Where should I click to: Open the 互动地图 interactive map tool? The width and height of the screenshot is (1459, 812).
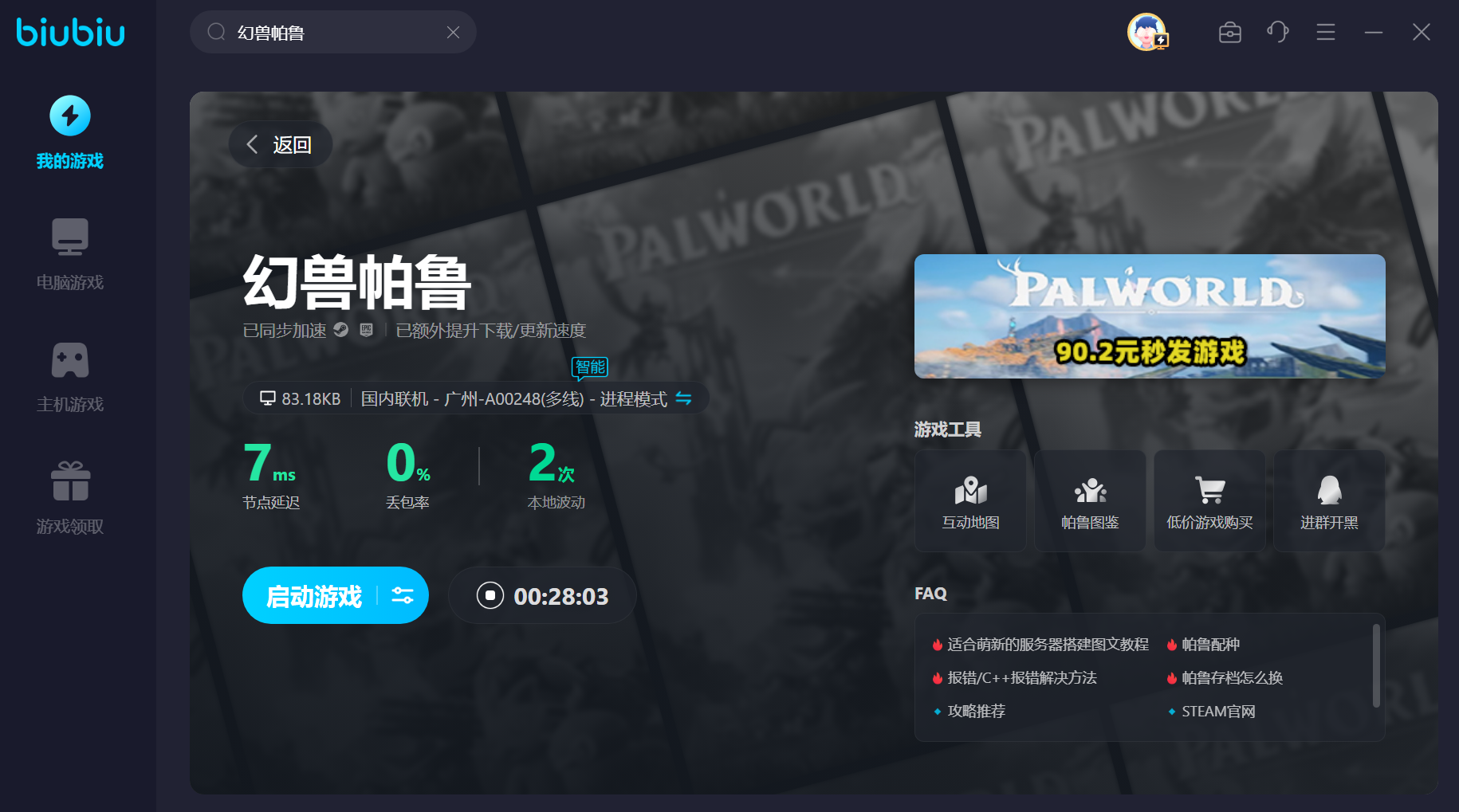(970, 501)
